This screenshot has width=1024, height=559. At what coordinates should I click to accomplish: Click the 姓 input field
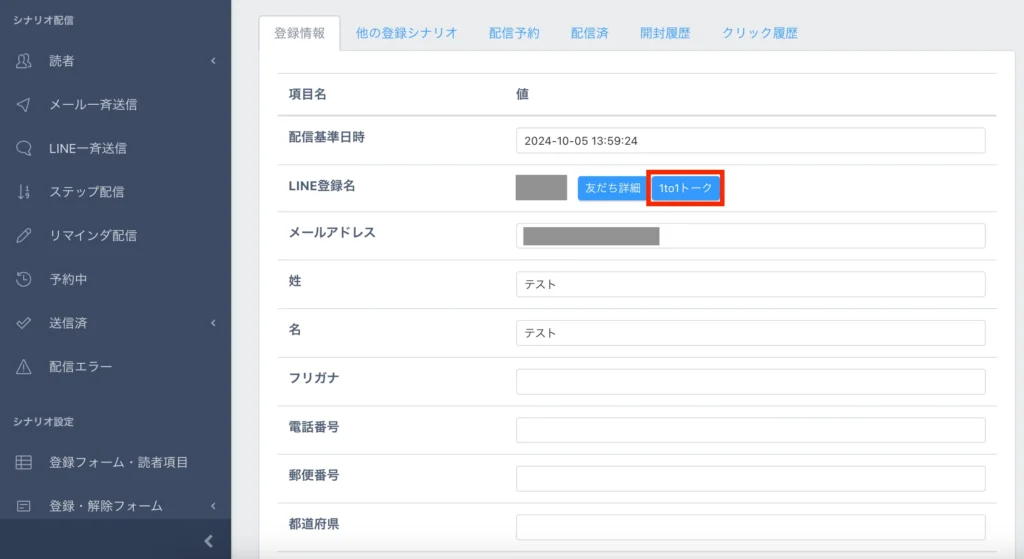(x=750, y=284)
